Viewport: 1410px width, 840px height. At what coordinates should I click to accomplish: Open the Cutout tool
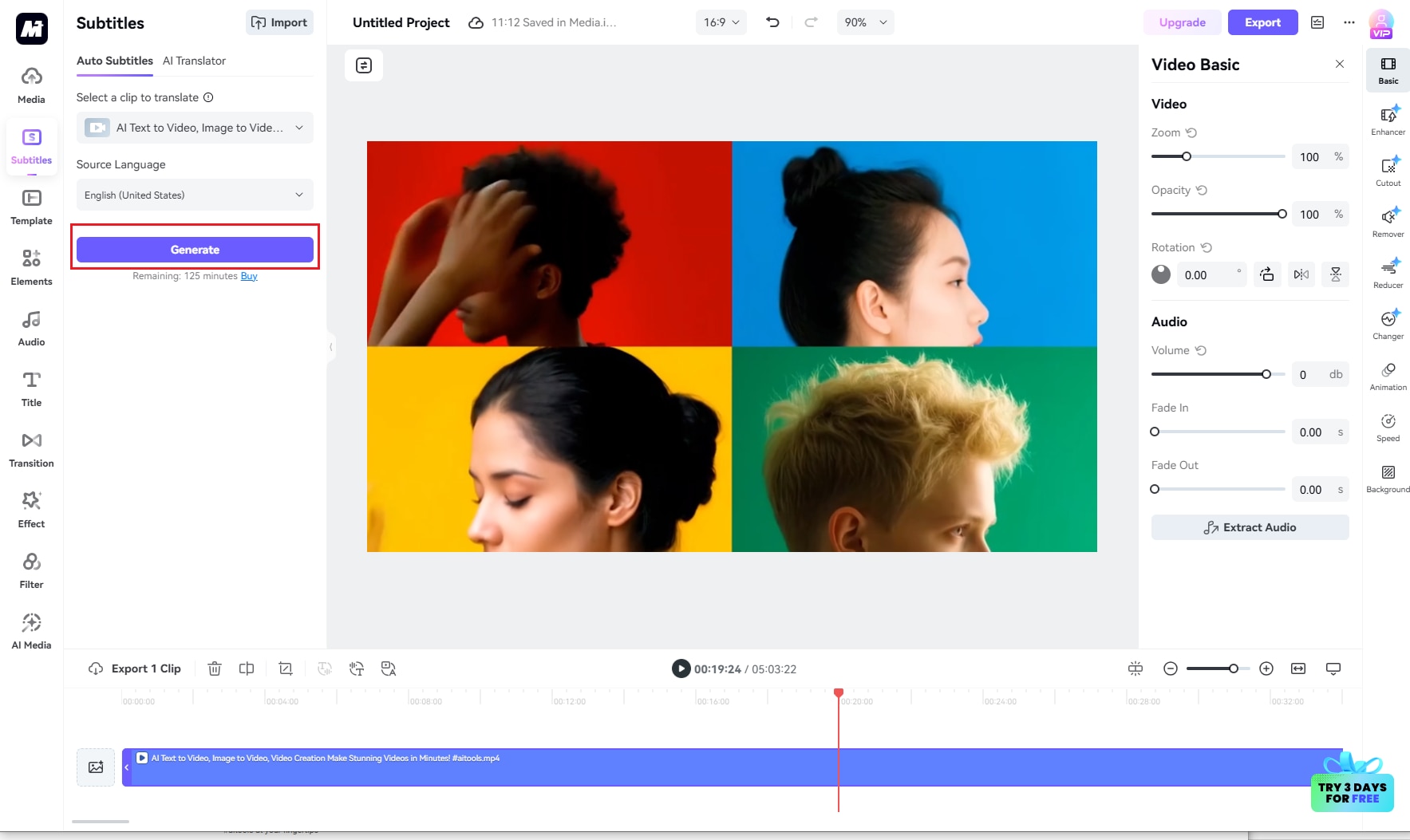[x=1388, y=172]
